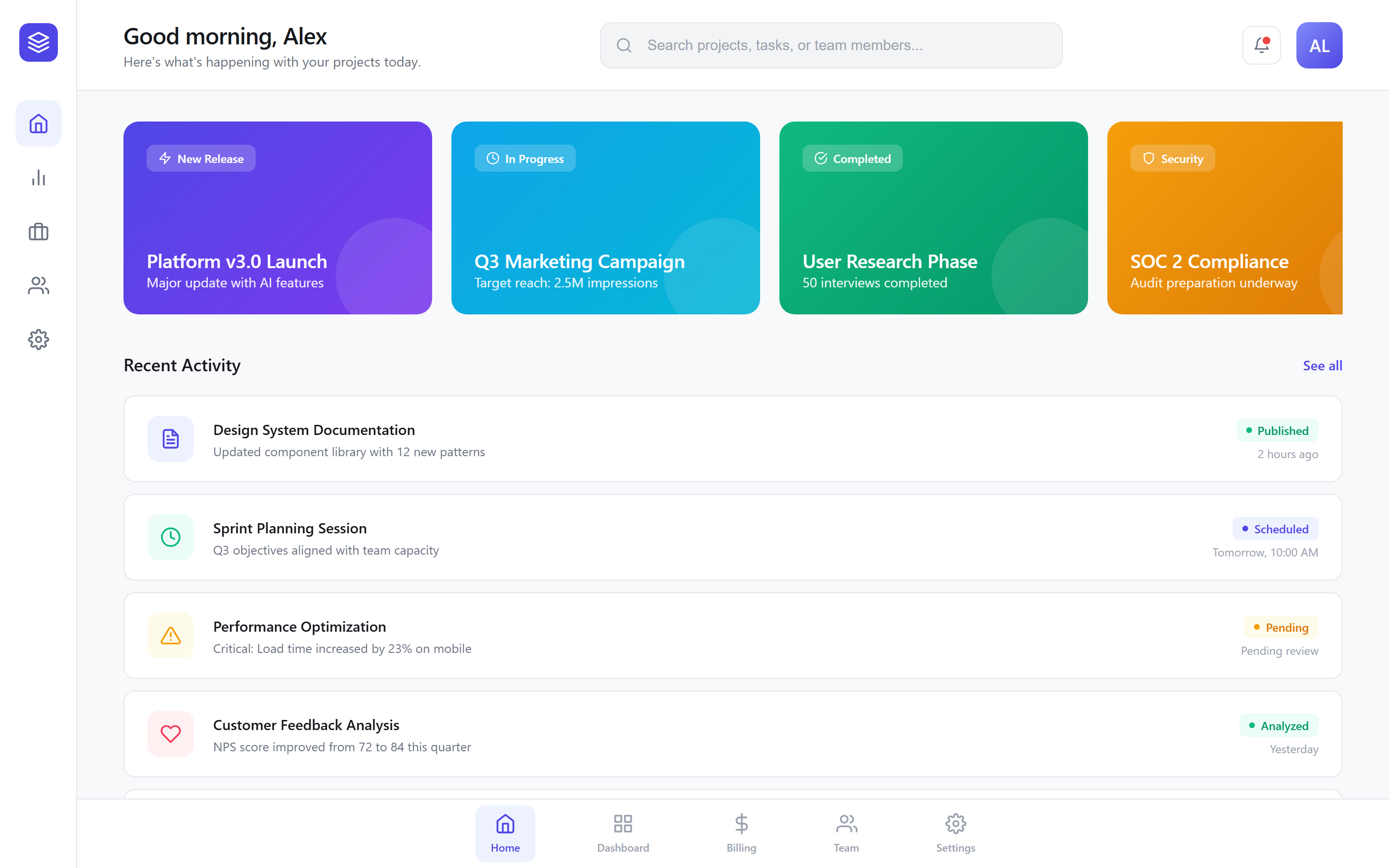This screenshot has width=1389, height=868.
Task: Click the In Progress badge
Action: pos(525,159)
